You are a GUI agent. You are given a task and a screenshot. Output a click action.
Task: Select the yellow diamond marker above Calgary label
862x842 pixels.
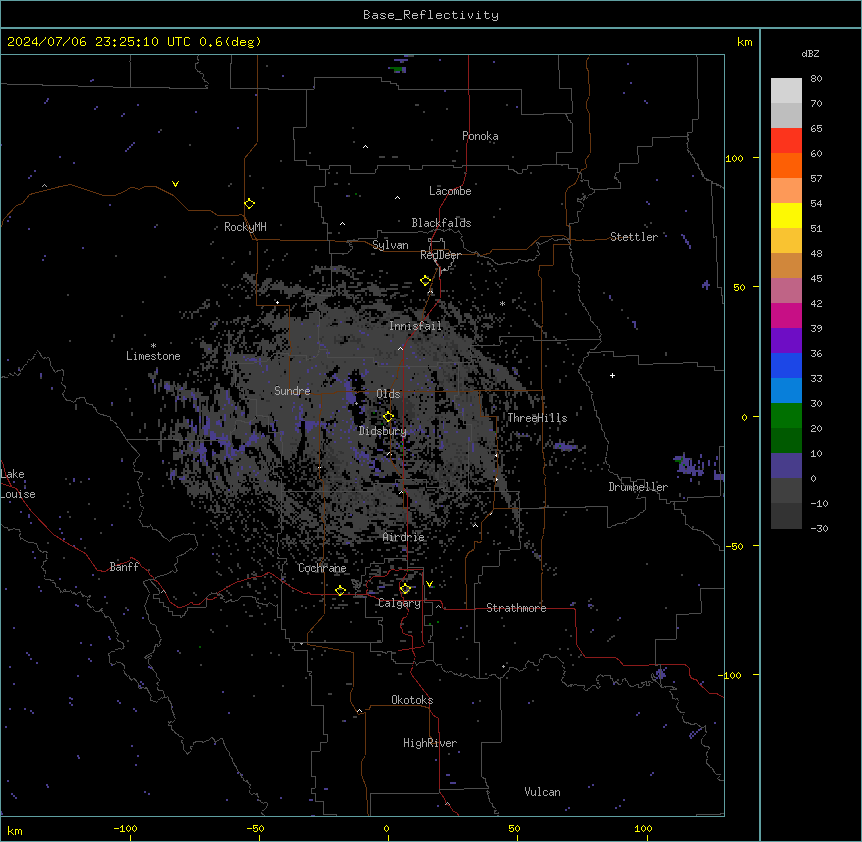405,589
